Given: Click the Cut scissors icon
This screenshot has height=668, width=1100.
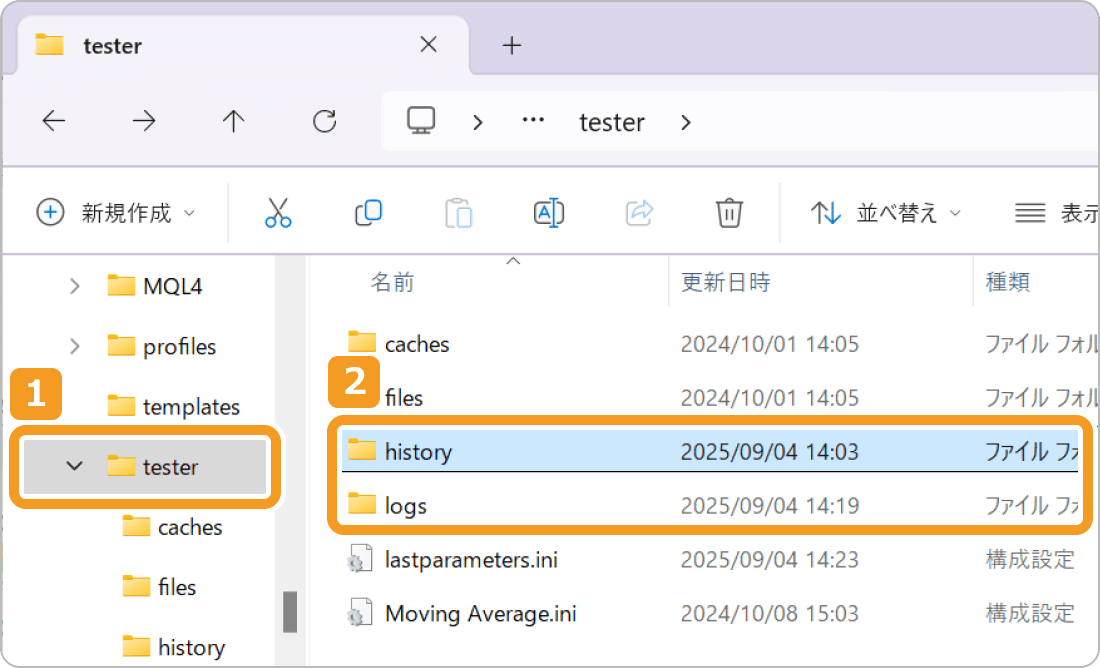Looking at the screenshot, I should click(x=278, y=212).
